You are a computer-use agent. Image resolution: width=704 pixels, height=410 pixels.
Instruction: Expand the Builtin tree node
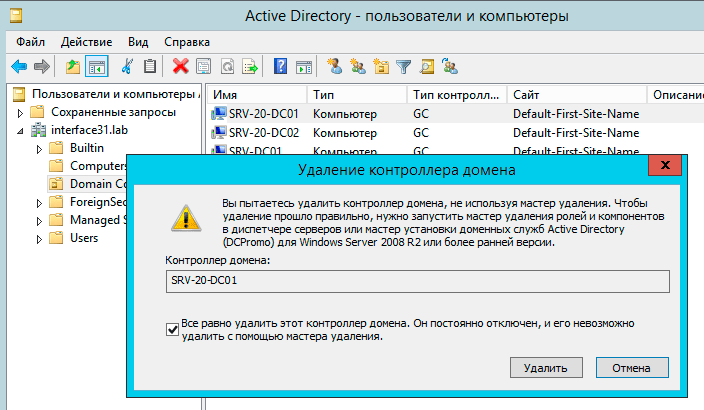38,148
